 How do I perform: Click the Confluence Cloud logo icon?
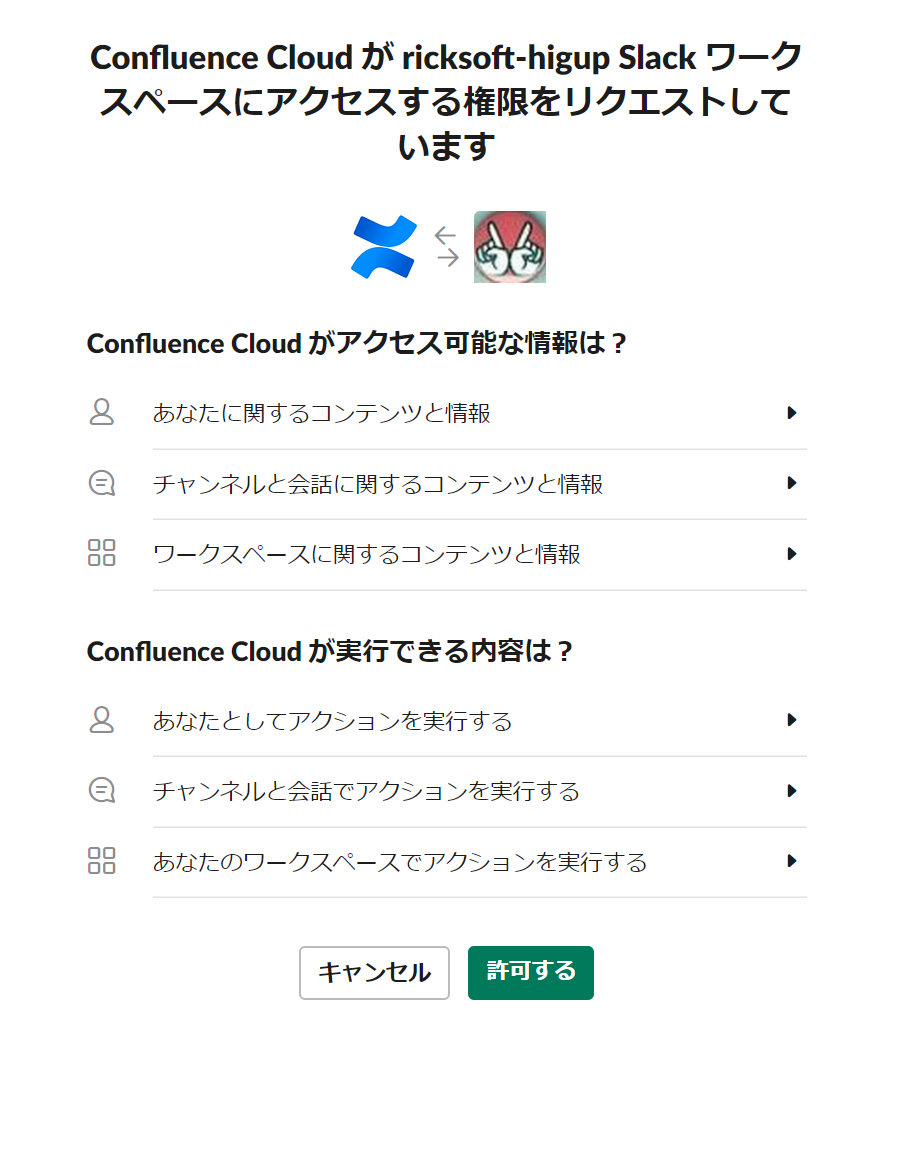pyautogui.click(x=384, y=247)
